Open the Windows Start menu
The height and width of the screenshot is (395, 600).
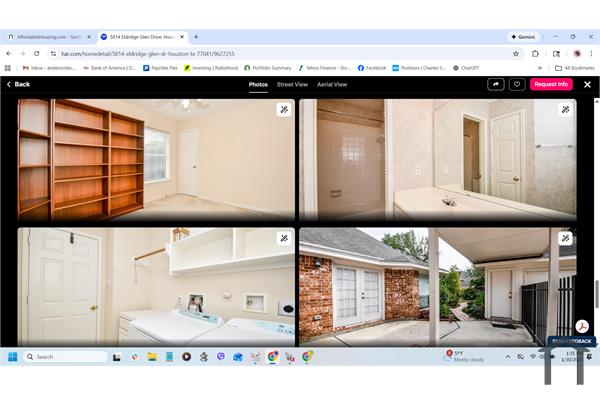click(x=13, y=357)
